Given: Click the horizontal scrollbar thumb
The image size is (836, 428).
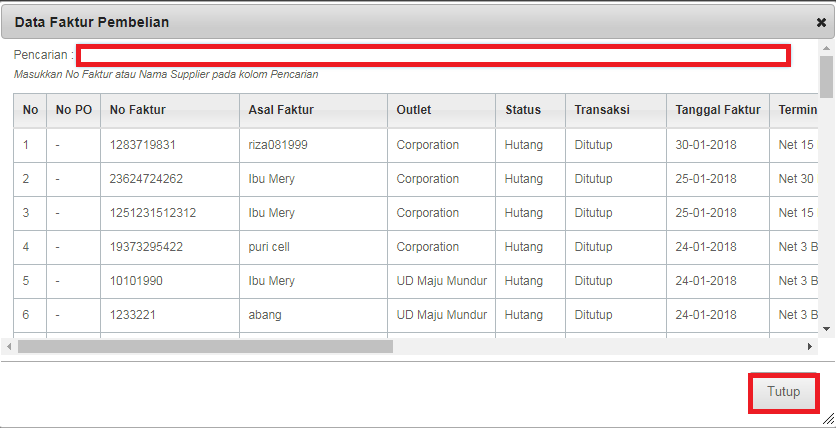Looking at the screenshot, I should point(205,346).
